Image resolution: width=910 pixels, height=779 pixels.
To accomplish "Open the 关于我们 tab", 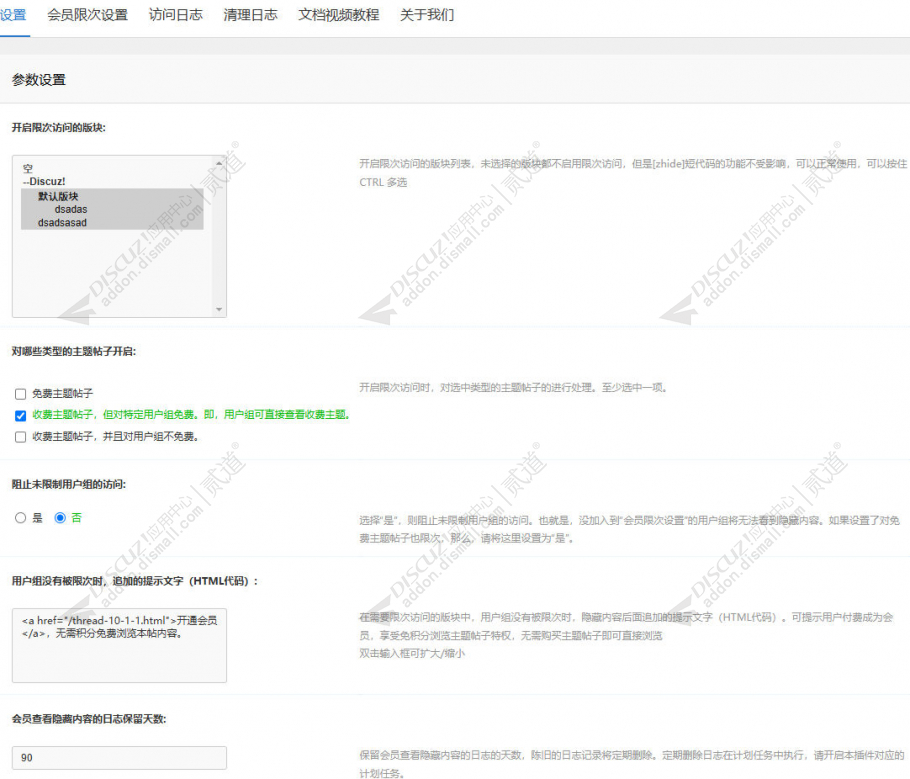I will point(427,15).
